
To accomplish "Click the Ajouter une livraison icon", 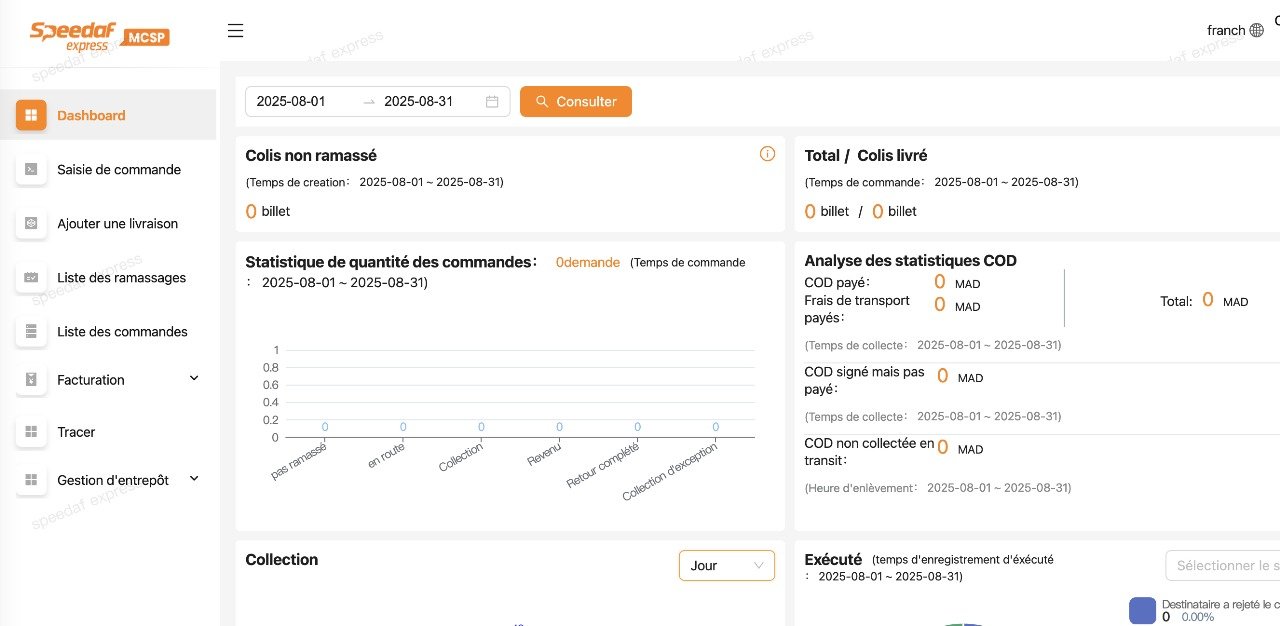I will point(31,223).
